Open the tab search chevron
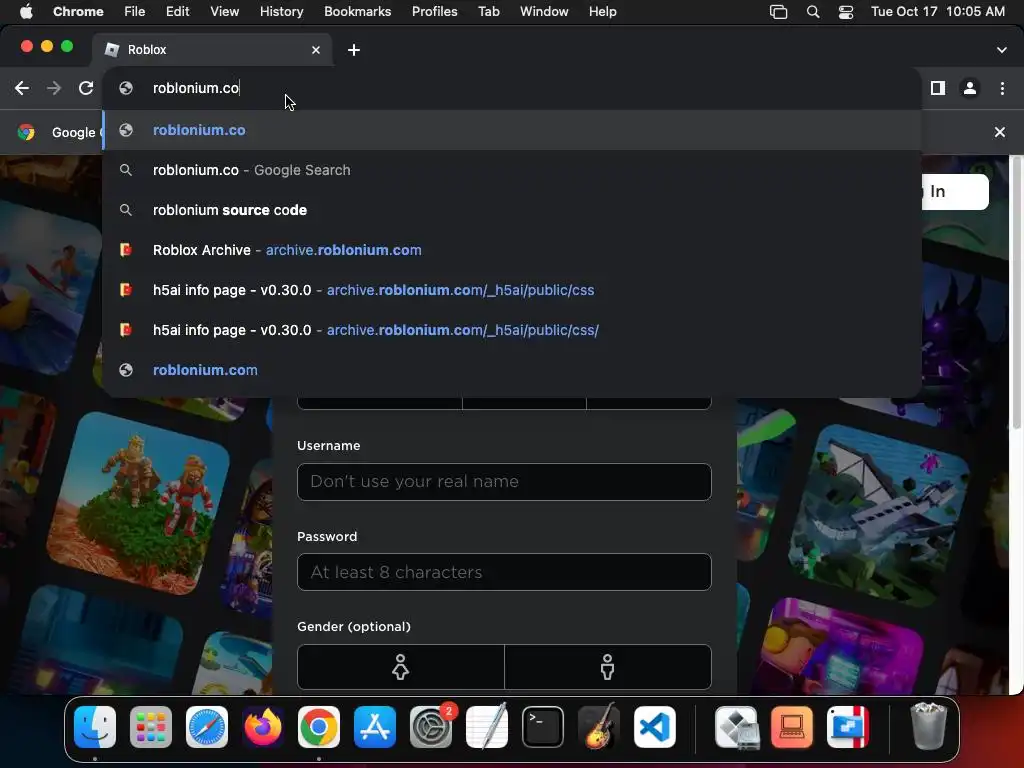 tap(1001, 50)
